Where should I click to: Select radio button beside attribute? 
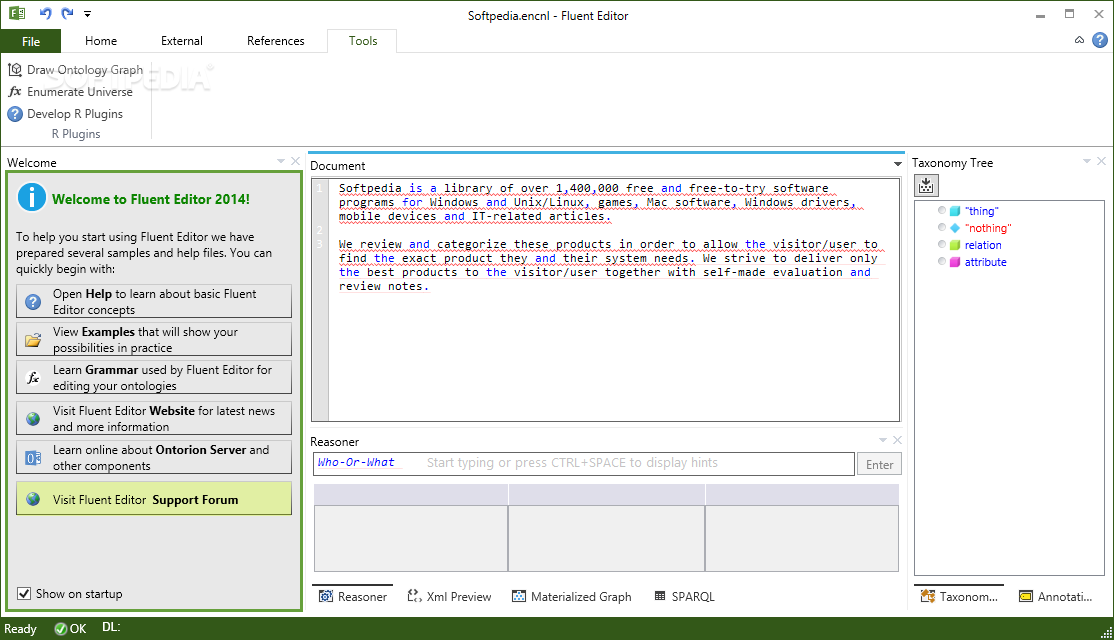[x=942, y=261]
